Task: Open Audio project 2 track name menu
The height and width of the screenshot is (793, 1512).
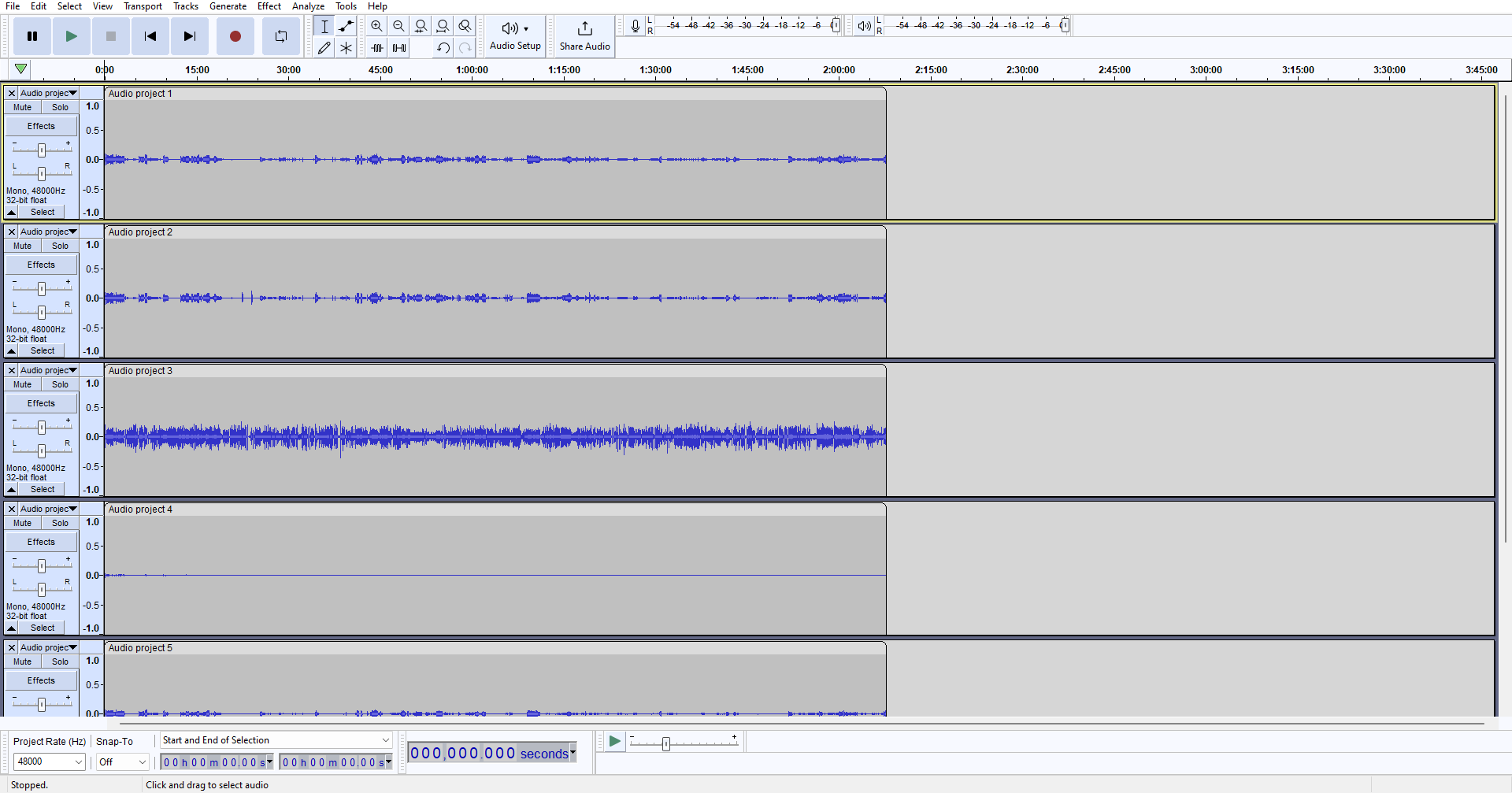Action: click(49, 232)
